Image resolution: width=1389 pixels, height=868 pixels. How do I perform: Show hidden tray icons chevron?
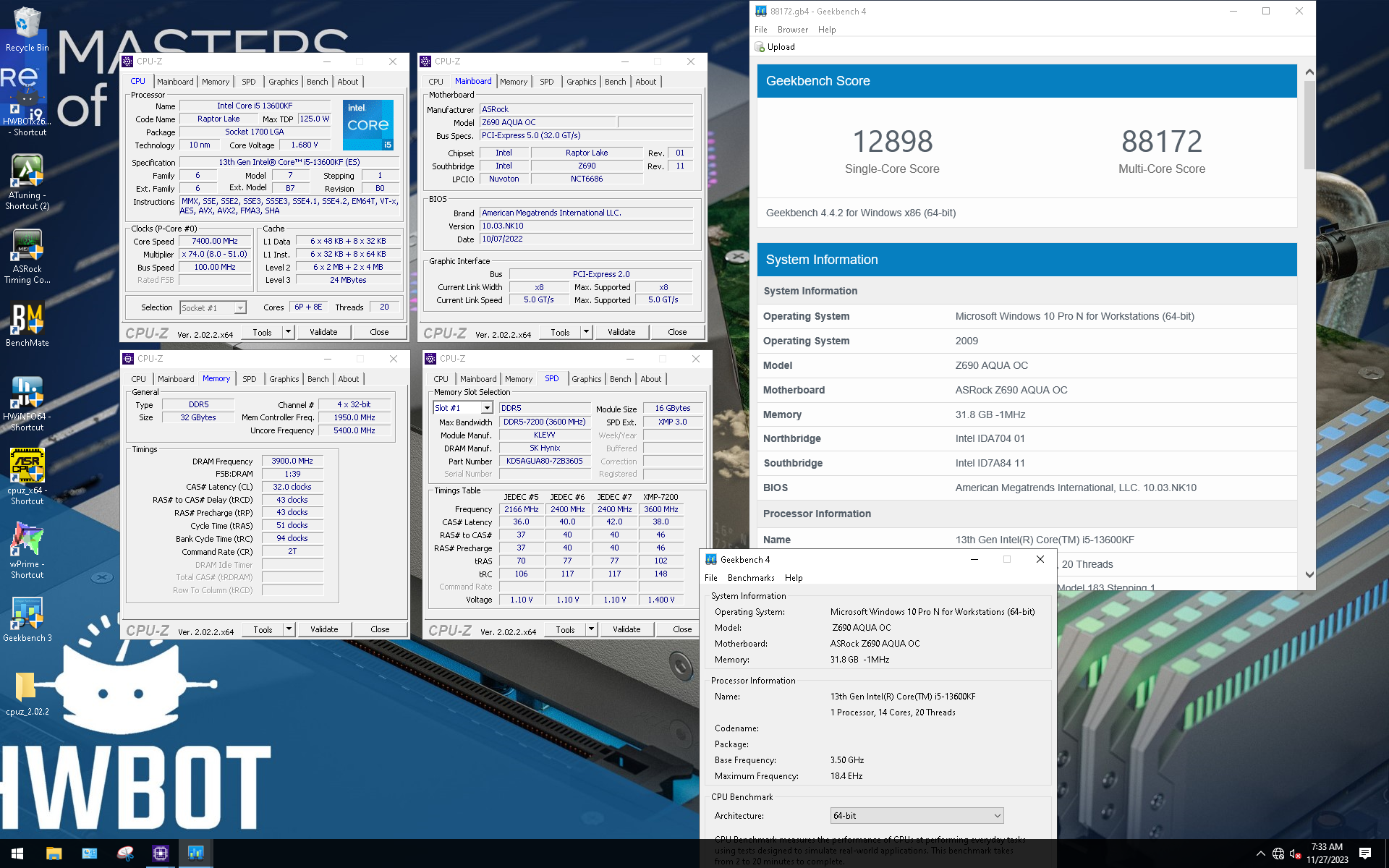1261,854
